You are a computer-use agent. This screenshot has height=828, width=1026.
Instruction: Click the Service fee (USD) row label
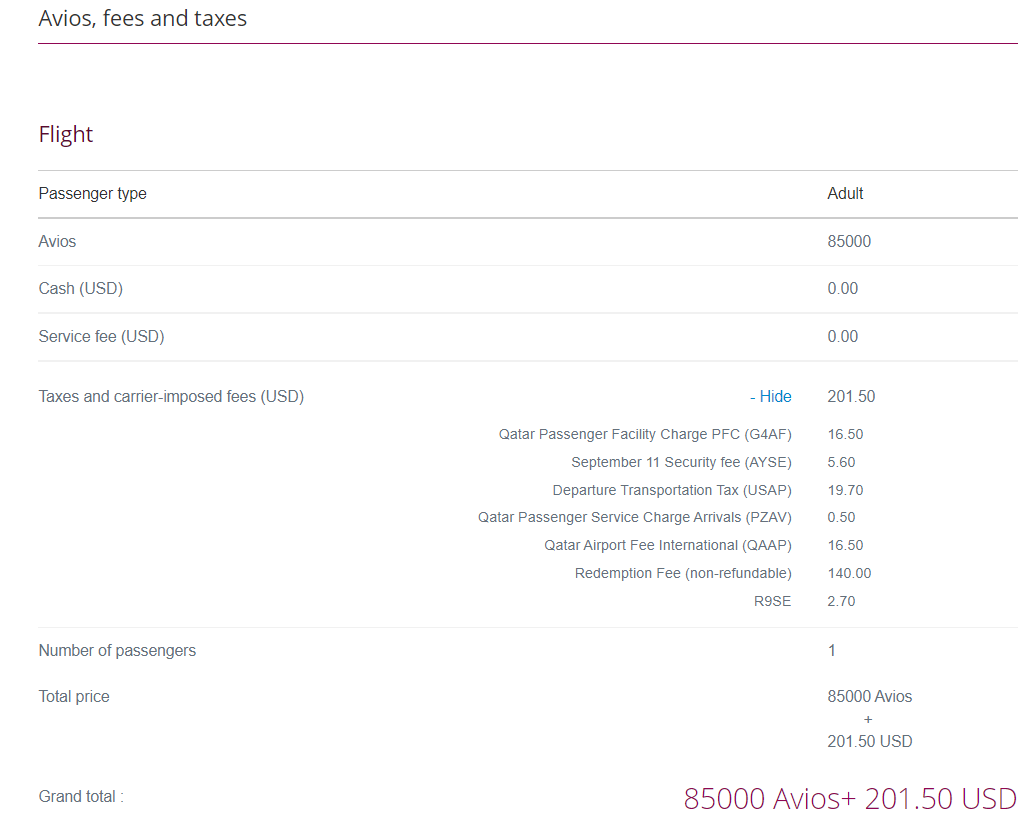coord(101,336)
